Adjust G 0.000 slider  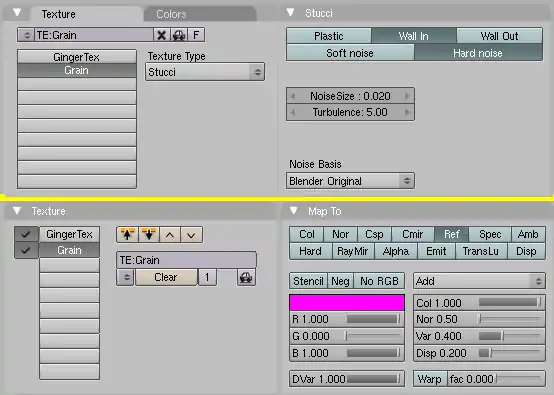(347, 336)
